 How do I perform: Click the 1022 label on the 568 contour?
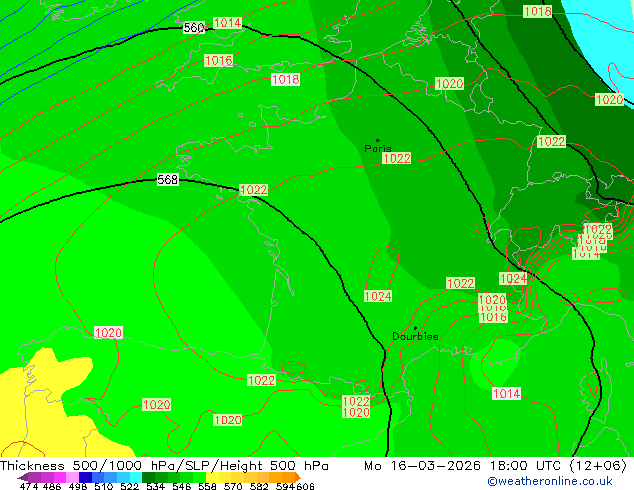pos(254,190)
